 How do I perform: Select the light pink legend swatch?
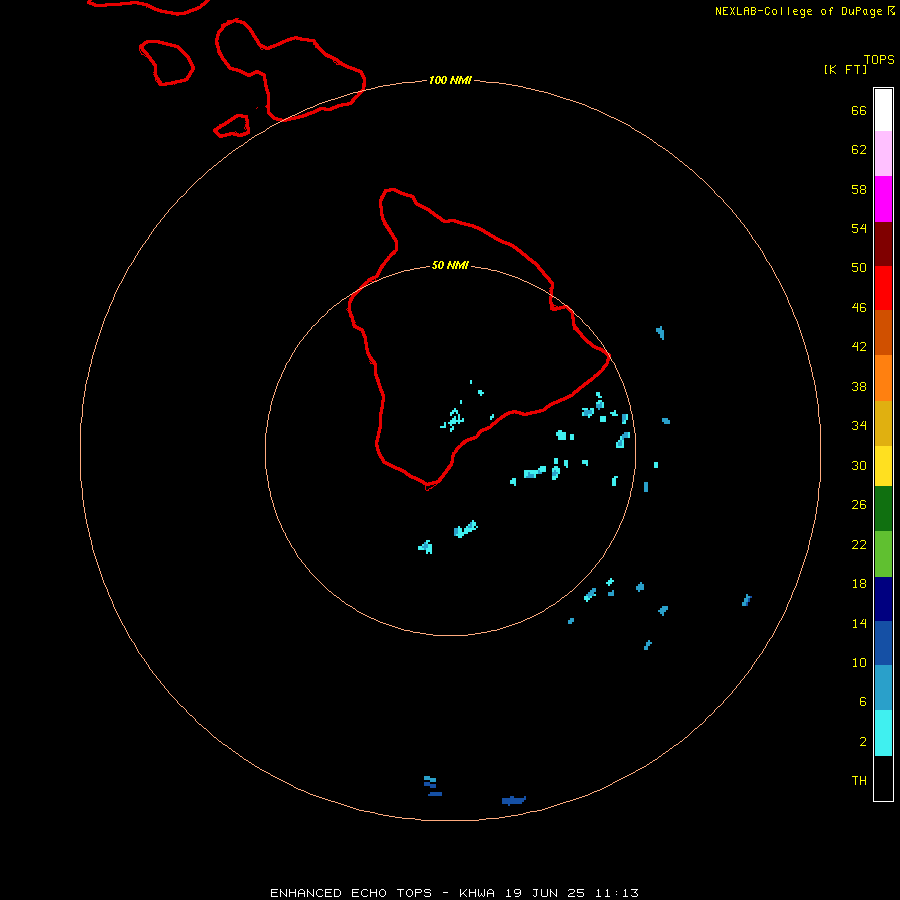pos(883,153)
